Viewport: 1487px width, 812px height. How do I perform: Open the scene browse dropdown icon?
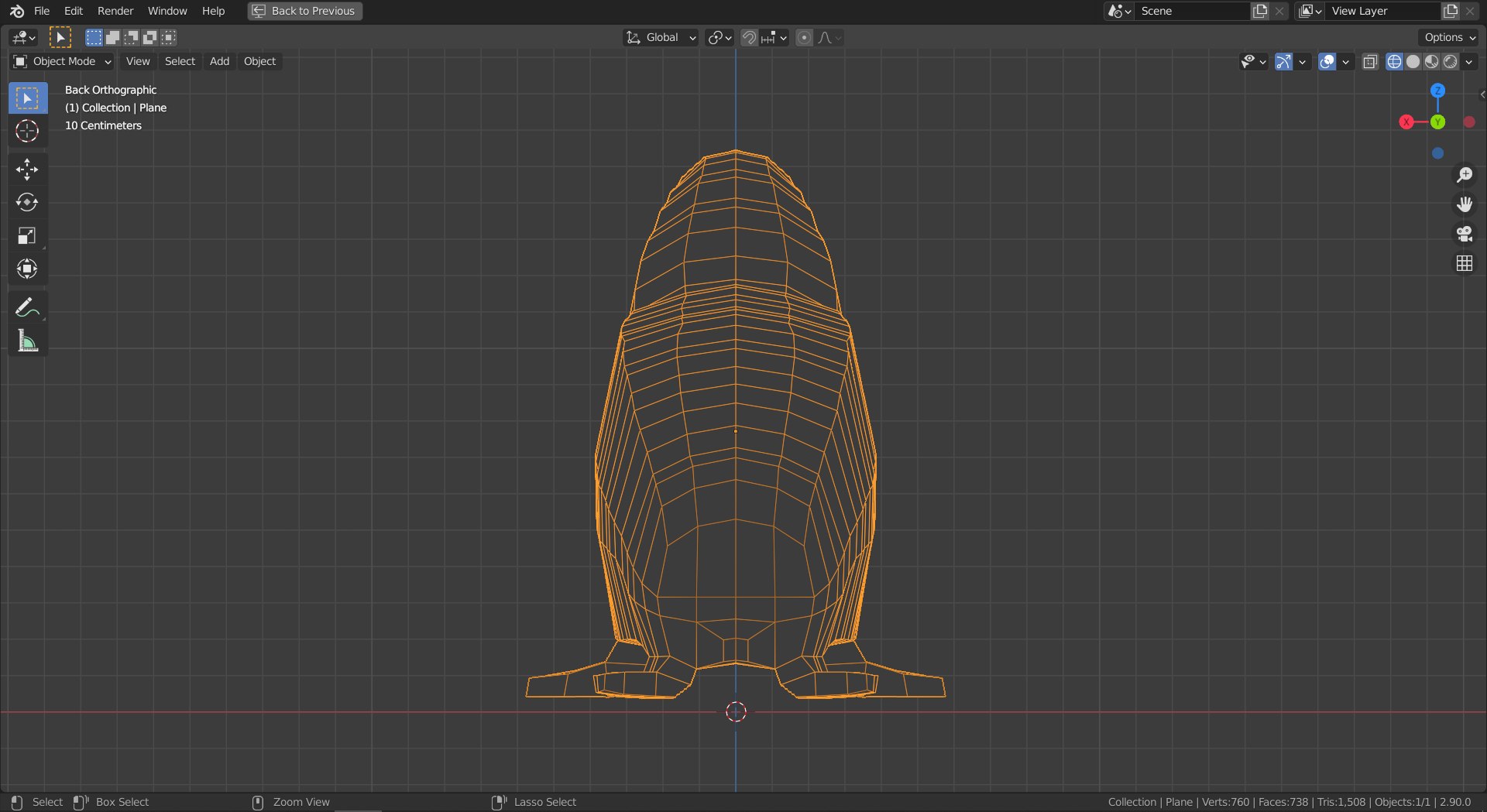coord(1119,11)
